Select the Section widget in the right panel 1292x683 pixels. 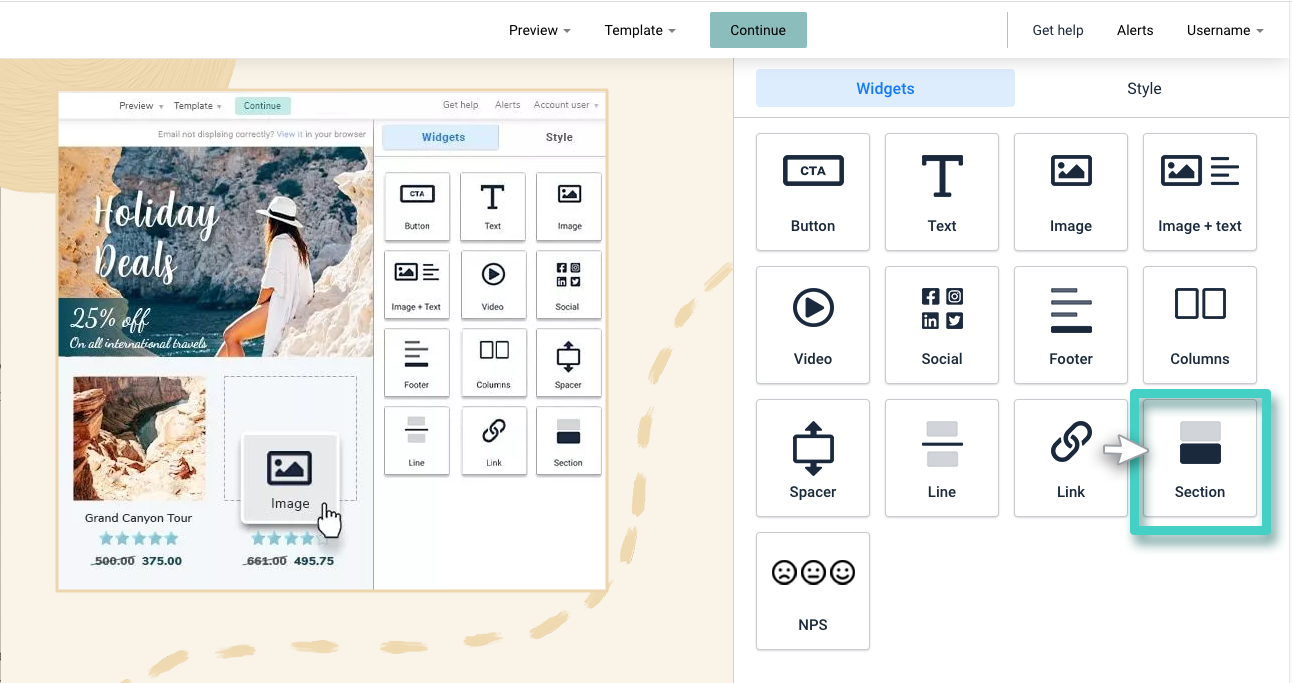(1200, 458)
